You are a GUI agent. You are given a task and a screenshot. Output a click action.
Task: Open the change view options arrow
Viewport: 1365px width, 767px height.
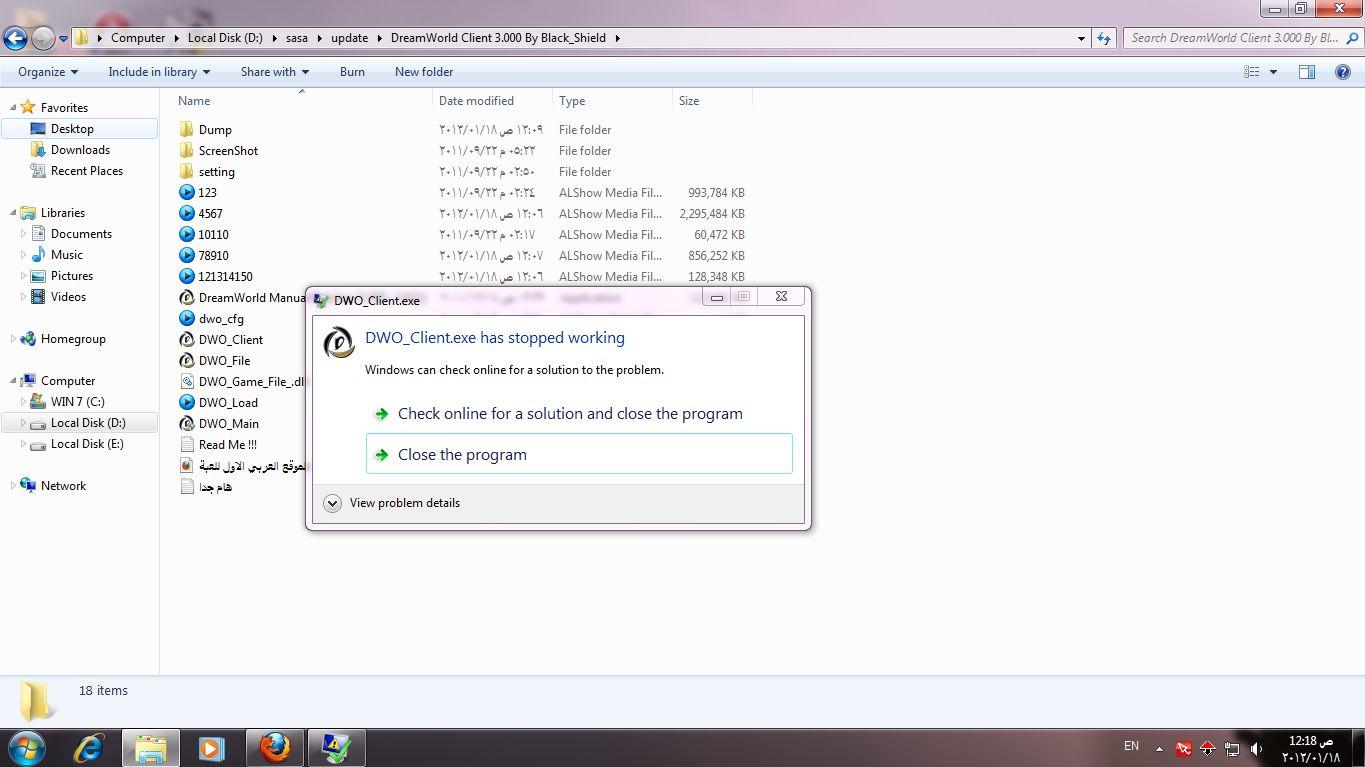click(1273, 72)
